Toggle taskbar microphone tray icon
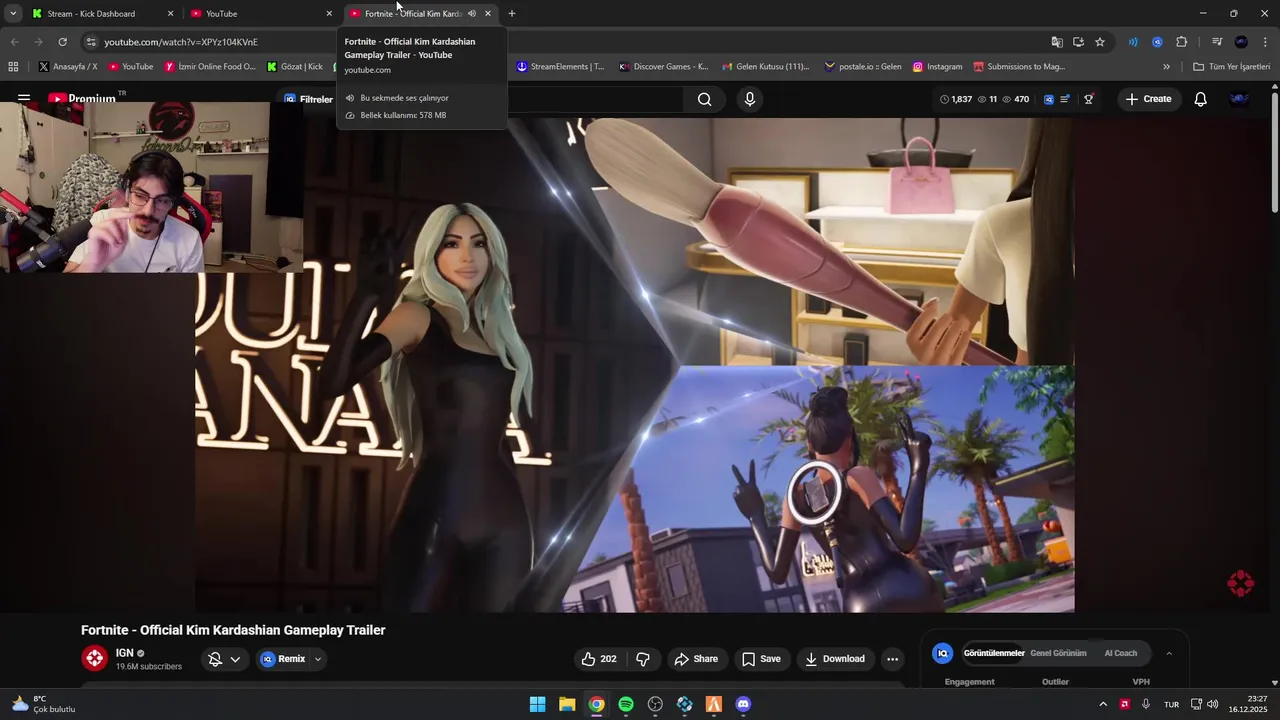This screenshot has height=720, width=1280. 1146,704
